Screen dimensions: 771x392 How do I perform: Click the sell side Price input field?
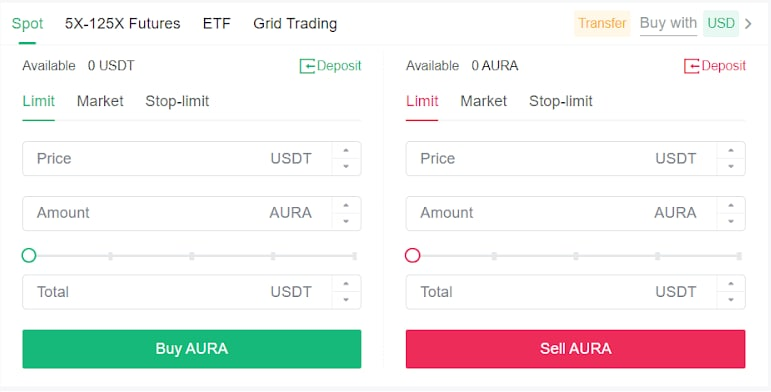point(561,158)
